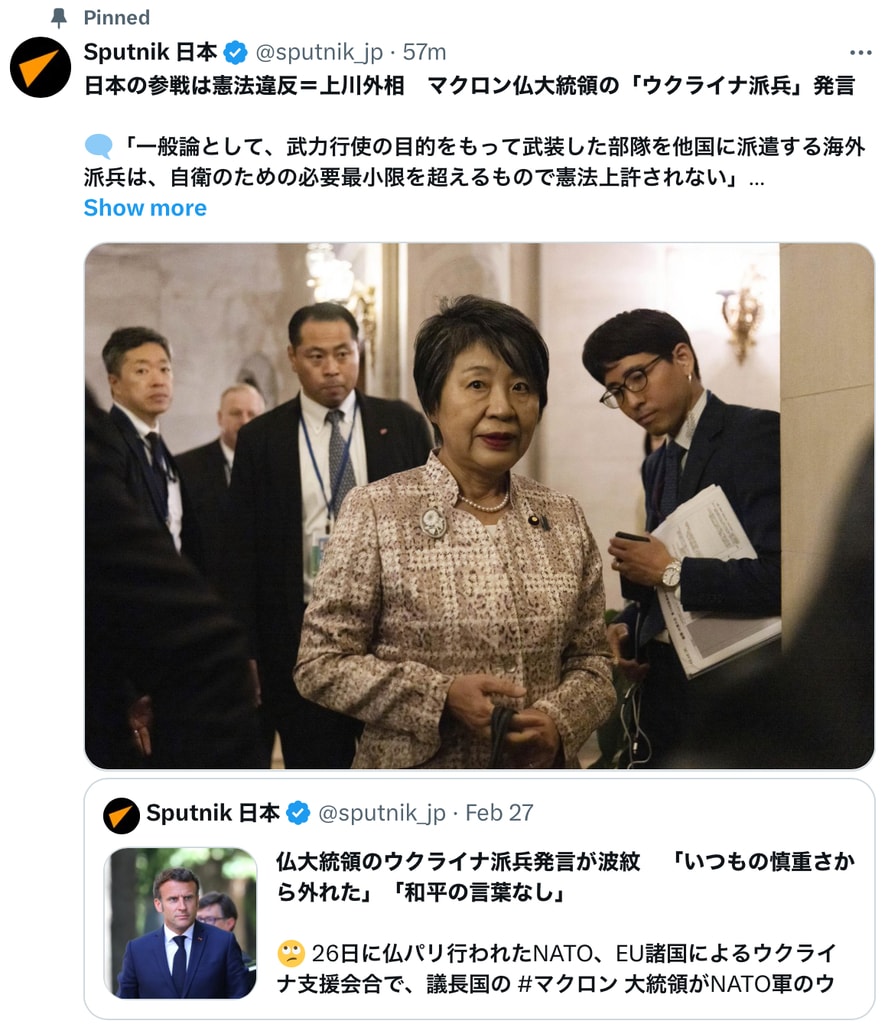Click the quoted tweet's @sputnik_jp handle
The width and height of the screenshot is (888, 1024).
[x=381, y=813]
